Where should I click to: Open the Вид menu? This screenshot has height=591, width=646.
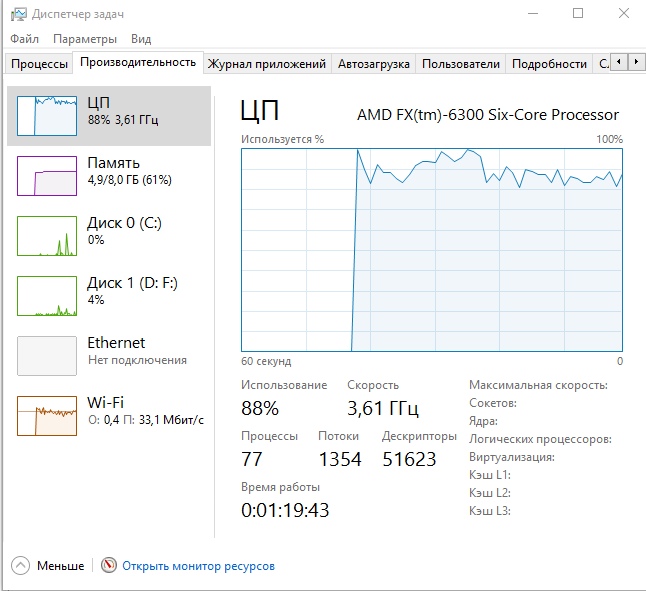(x=141, y=39)
